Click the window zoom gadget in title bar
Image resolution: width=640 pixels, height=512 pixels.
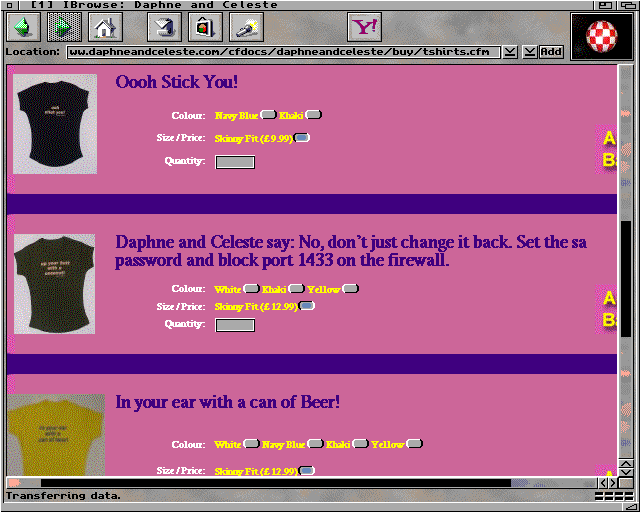[605, 5]
